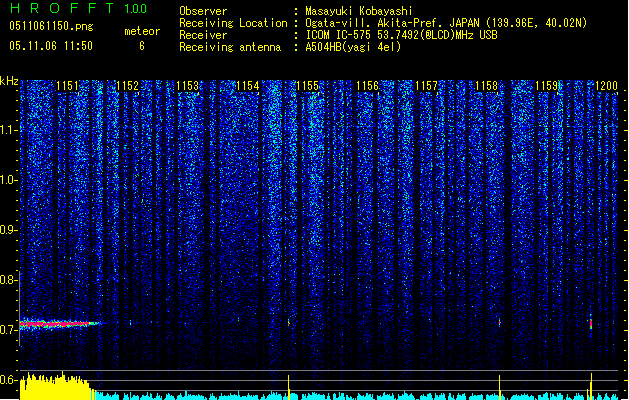Click the bright meteor echo before 1200
Viewport: 629px width, 400px height.
click(590, 323)
